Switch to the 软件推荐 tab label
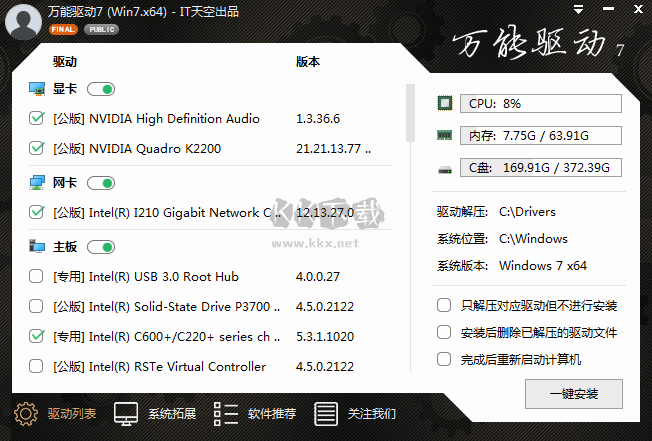This screenshot has width=652, height=441. (272, 414)
